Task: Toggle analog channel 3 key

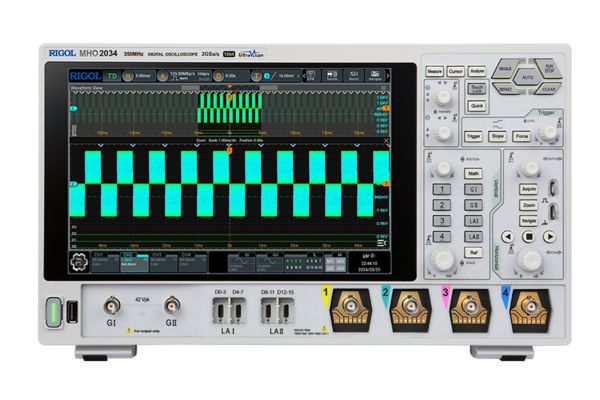Action: tap(442, 221)
